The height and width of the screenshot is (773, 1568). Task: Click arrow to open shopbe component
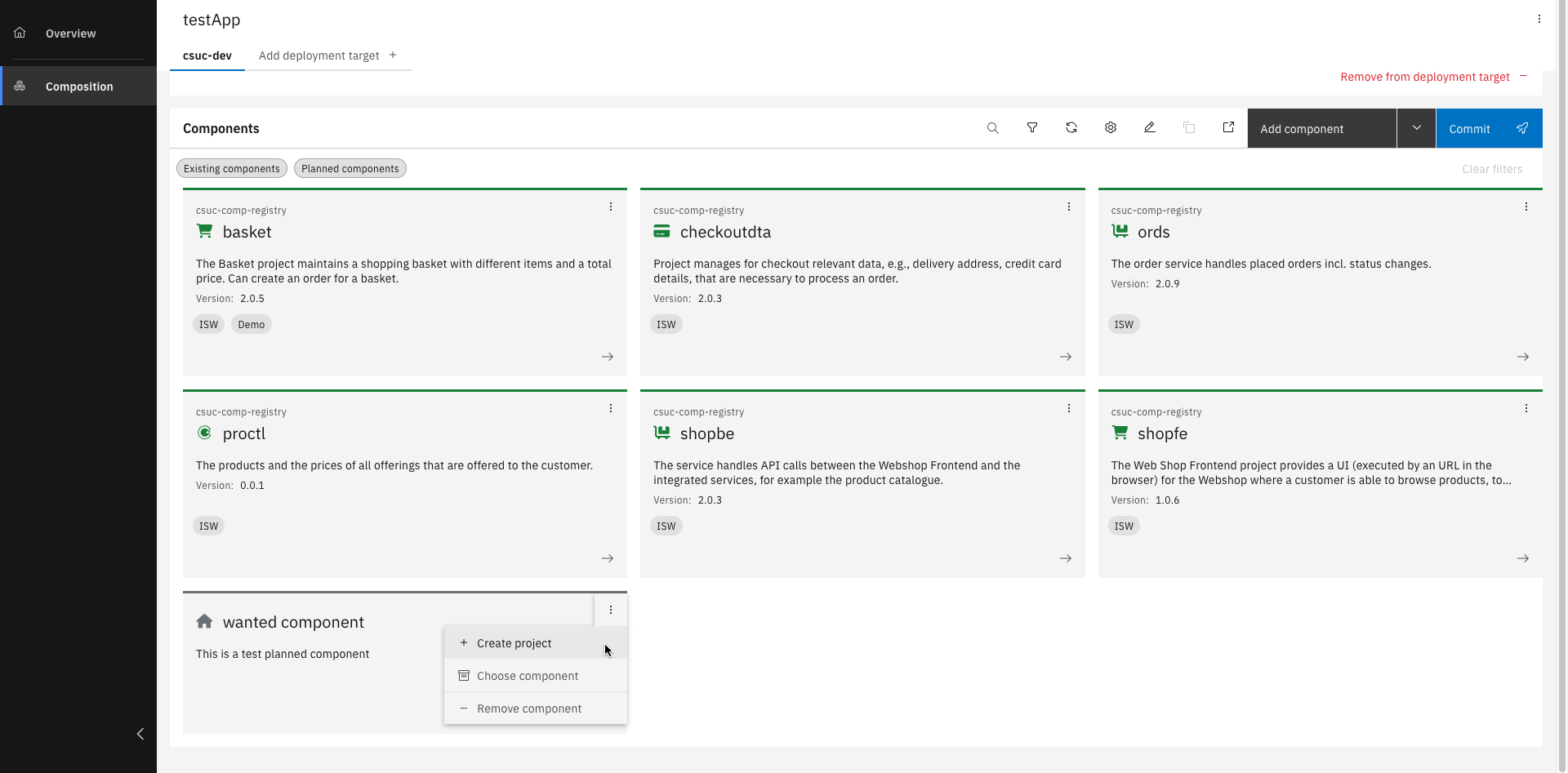click(x=1065, y=558)
